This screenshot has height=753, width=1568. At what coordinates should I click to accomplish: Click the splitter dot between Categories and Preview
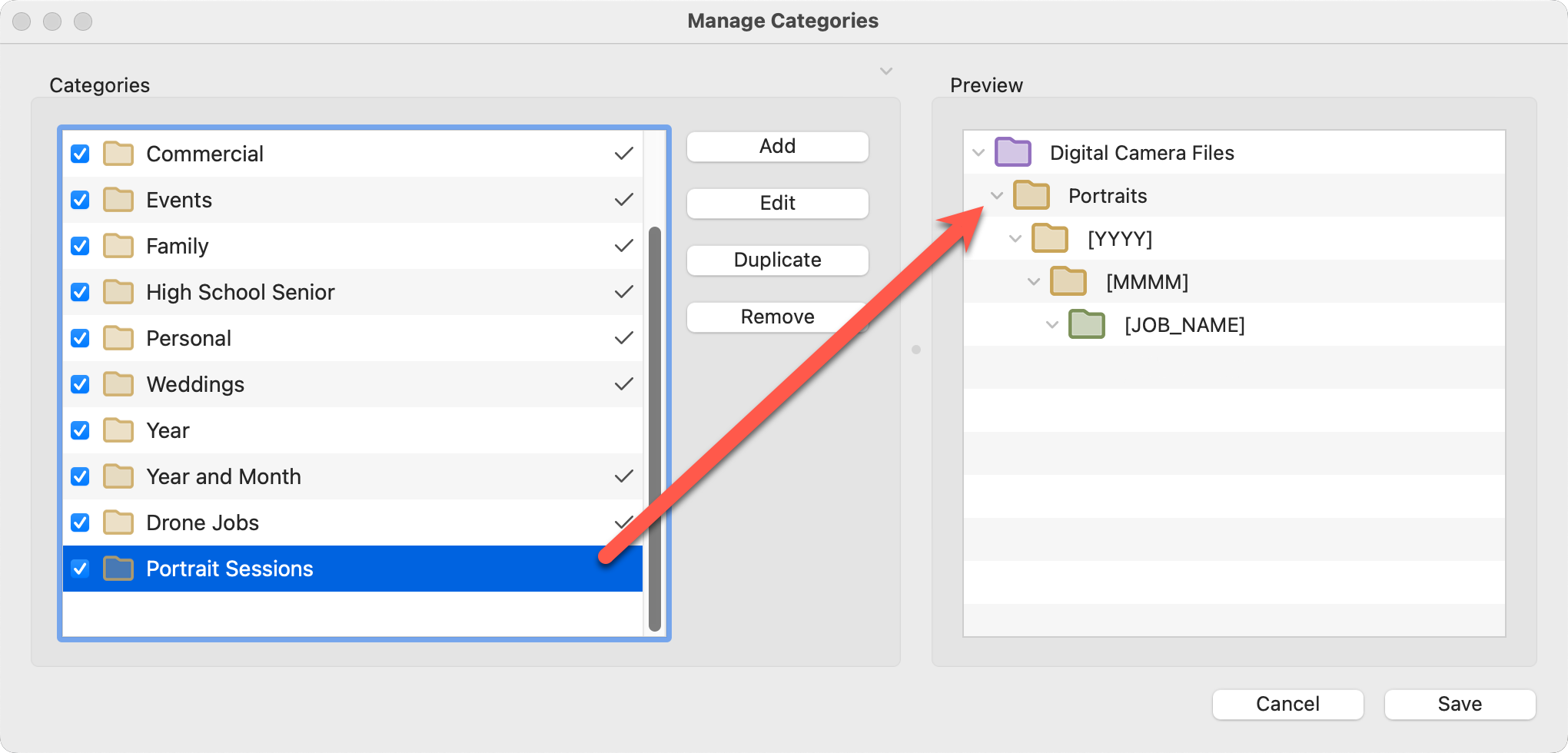tap(915, 350)
